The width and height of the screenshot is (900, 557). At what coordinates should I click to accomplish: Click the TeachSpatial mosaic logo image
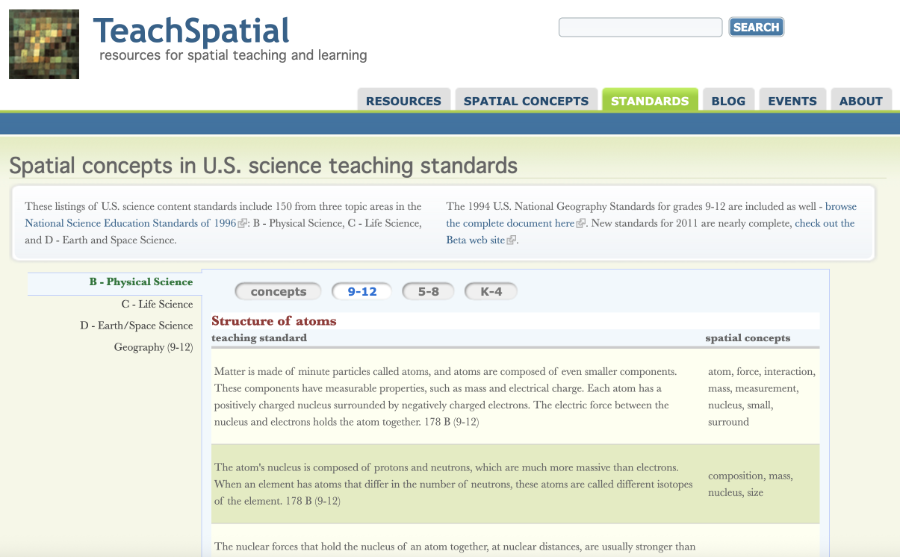pos(44,44)
